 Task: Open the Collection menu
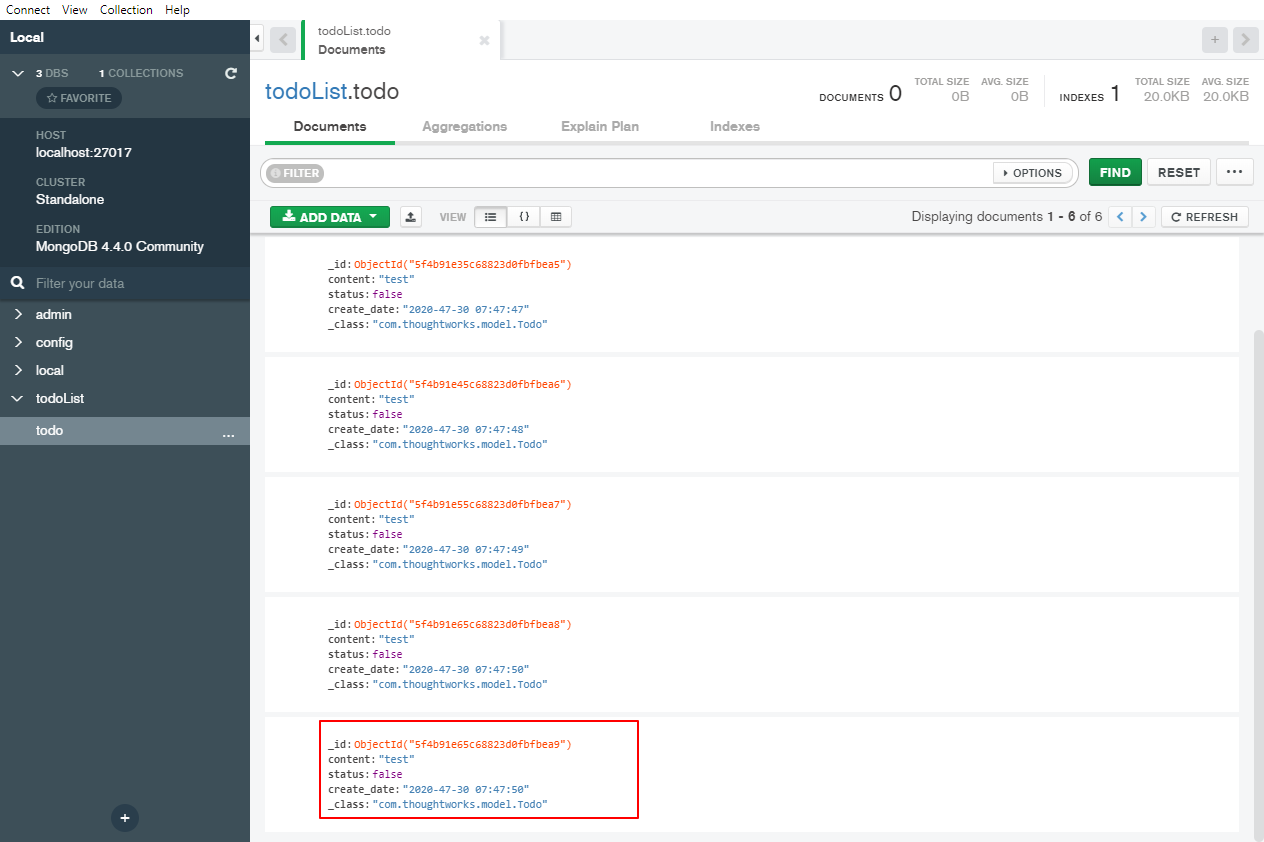tap(126, 9)
